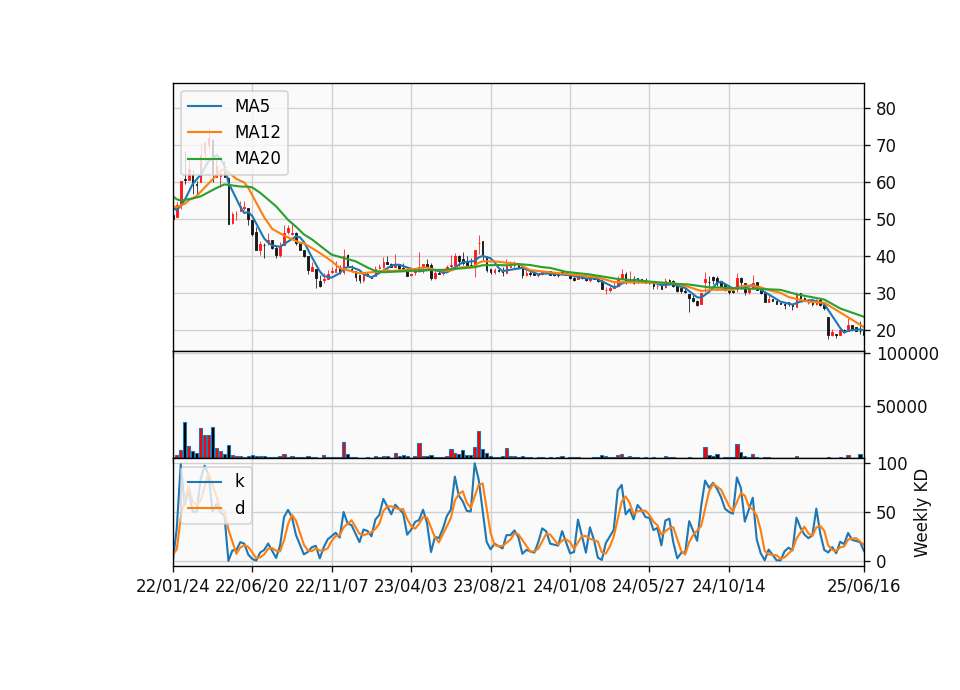Click the MA20 legend label
Image resolution: width=960 pixels, height=690 pixels.
click(257, 158)
